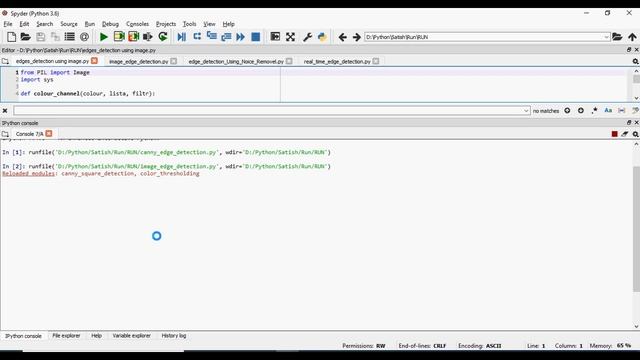Run file with green play button
The height and width of the screenshot is (360, 640).
click(104, 37)
